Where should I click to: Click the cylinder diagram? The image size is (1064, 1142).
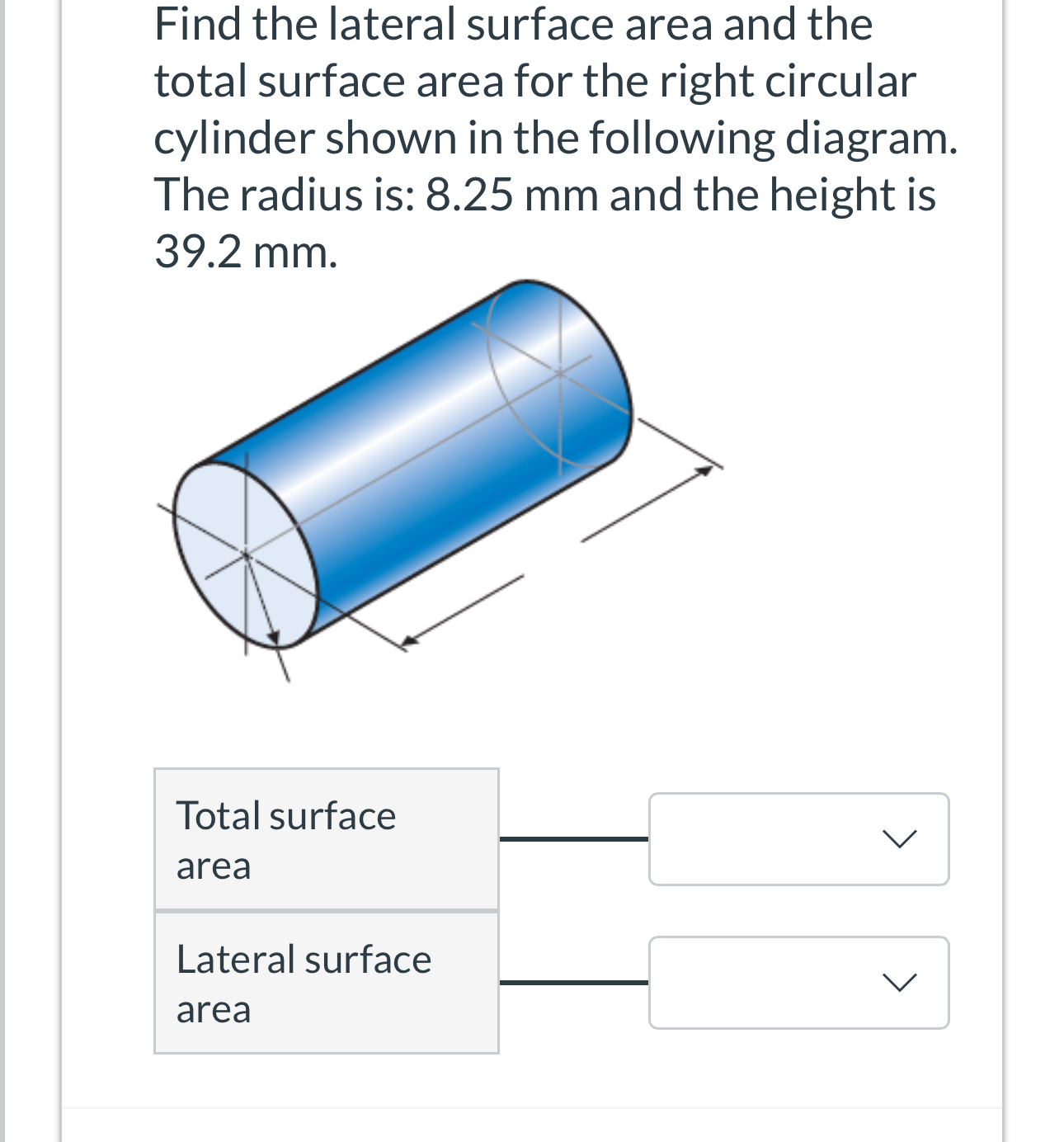404,462
